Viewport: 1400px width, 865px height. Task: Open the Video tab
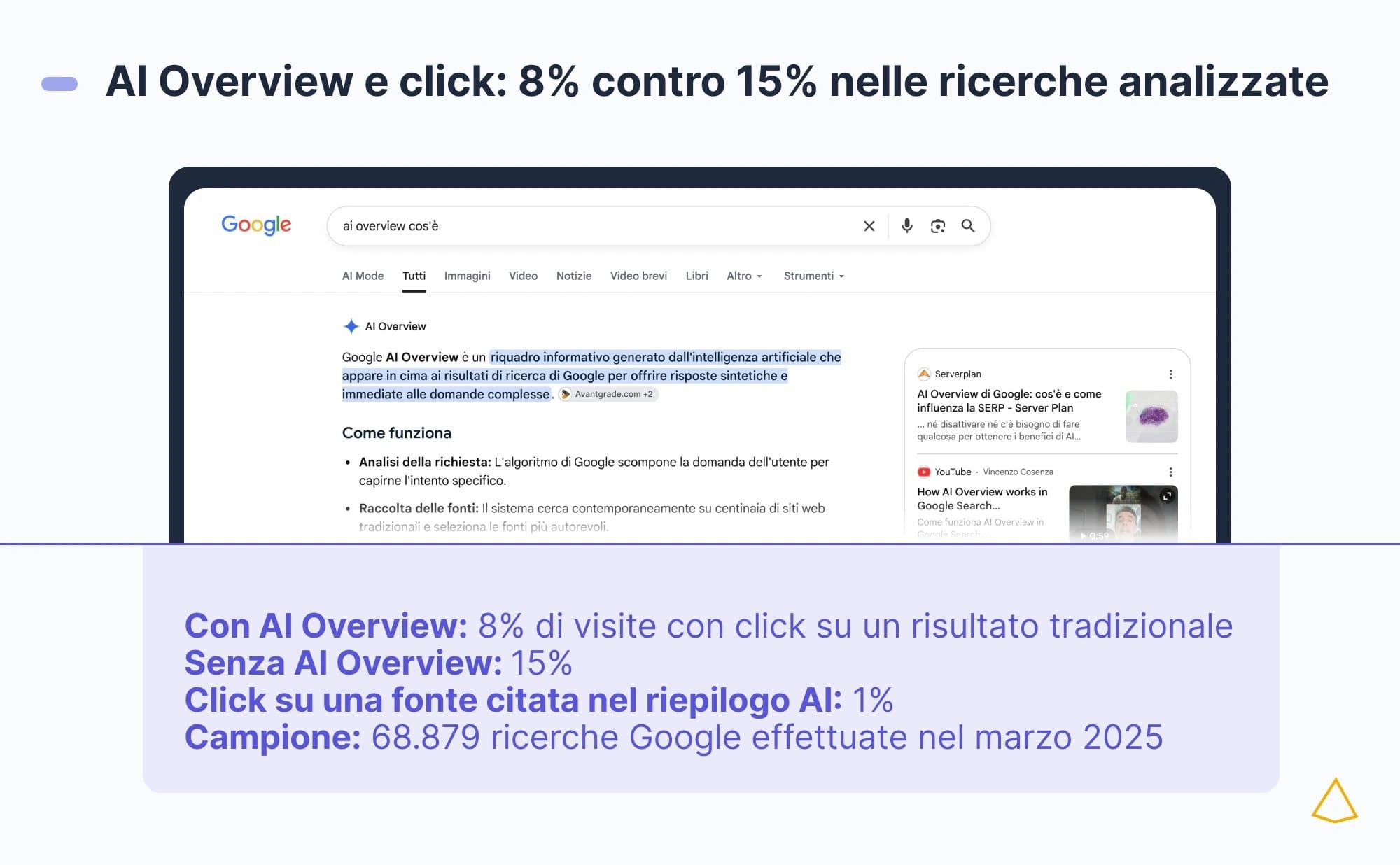[523, 276]
